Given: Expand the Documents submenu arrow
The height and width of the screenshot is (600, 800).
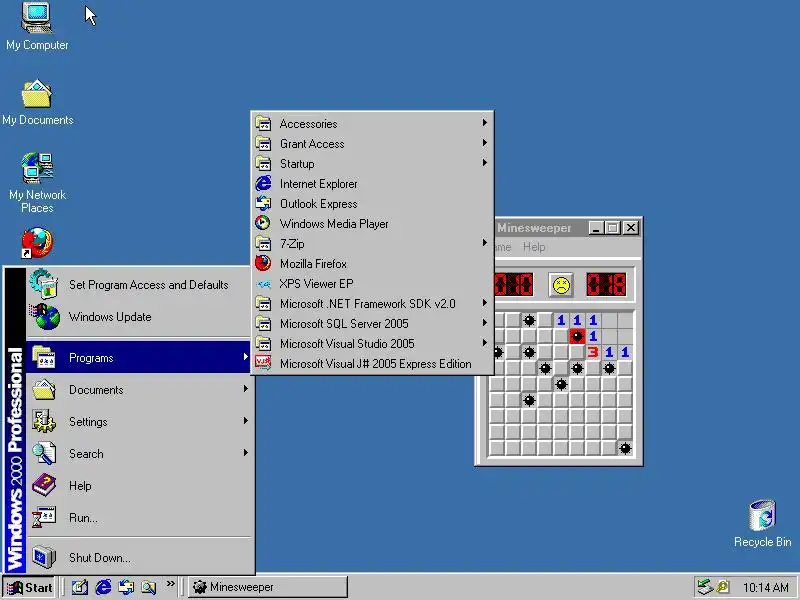Looking at the screenshot, I should [245, 389].
